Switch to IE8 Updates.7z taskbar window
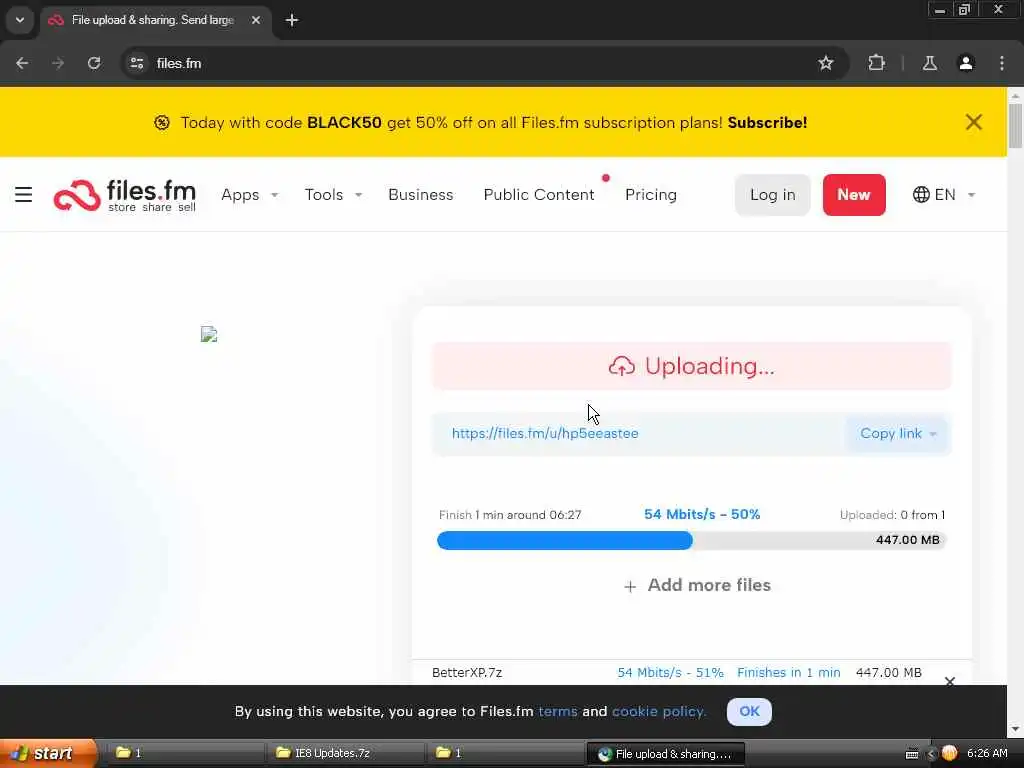 coord(344,754)
